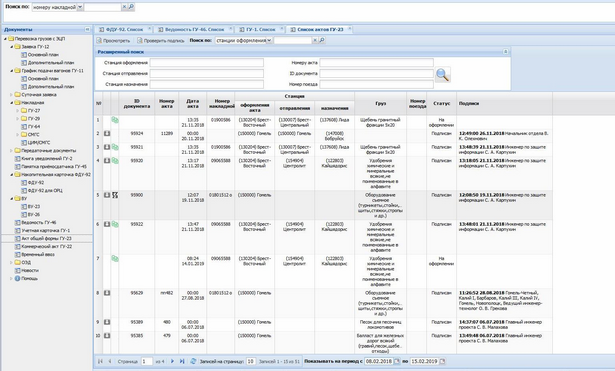Open the start date calendar picker
Image resolution: width=615 pixels, height=371 pixels.
click(x=397, y=361)
